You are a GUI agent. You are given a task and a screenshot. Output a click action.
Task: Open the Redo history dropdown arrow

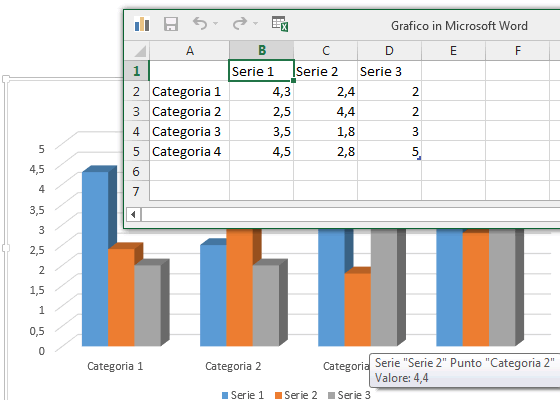pos(255,24)
